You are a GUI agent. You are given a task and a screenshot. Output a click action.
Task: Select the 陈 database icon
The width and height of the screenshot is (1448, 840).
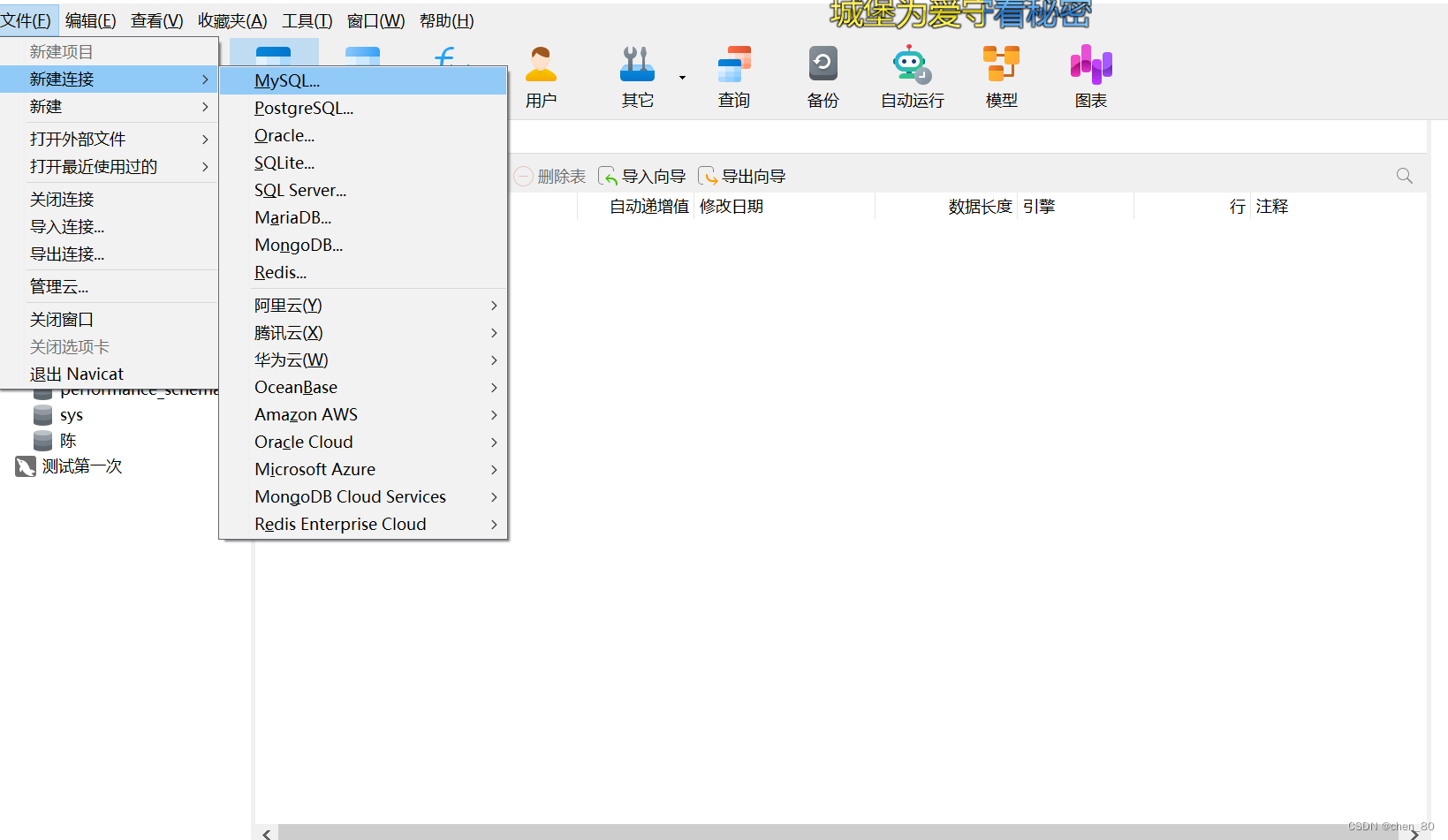[x=42, y=440]
